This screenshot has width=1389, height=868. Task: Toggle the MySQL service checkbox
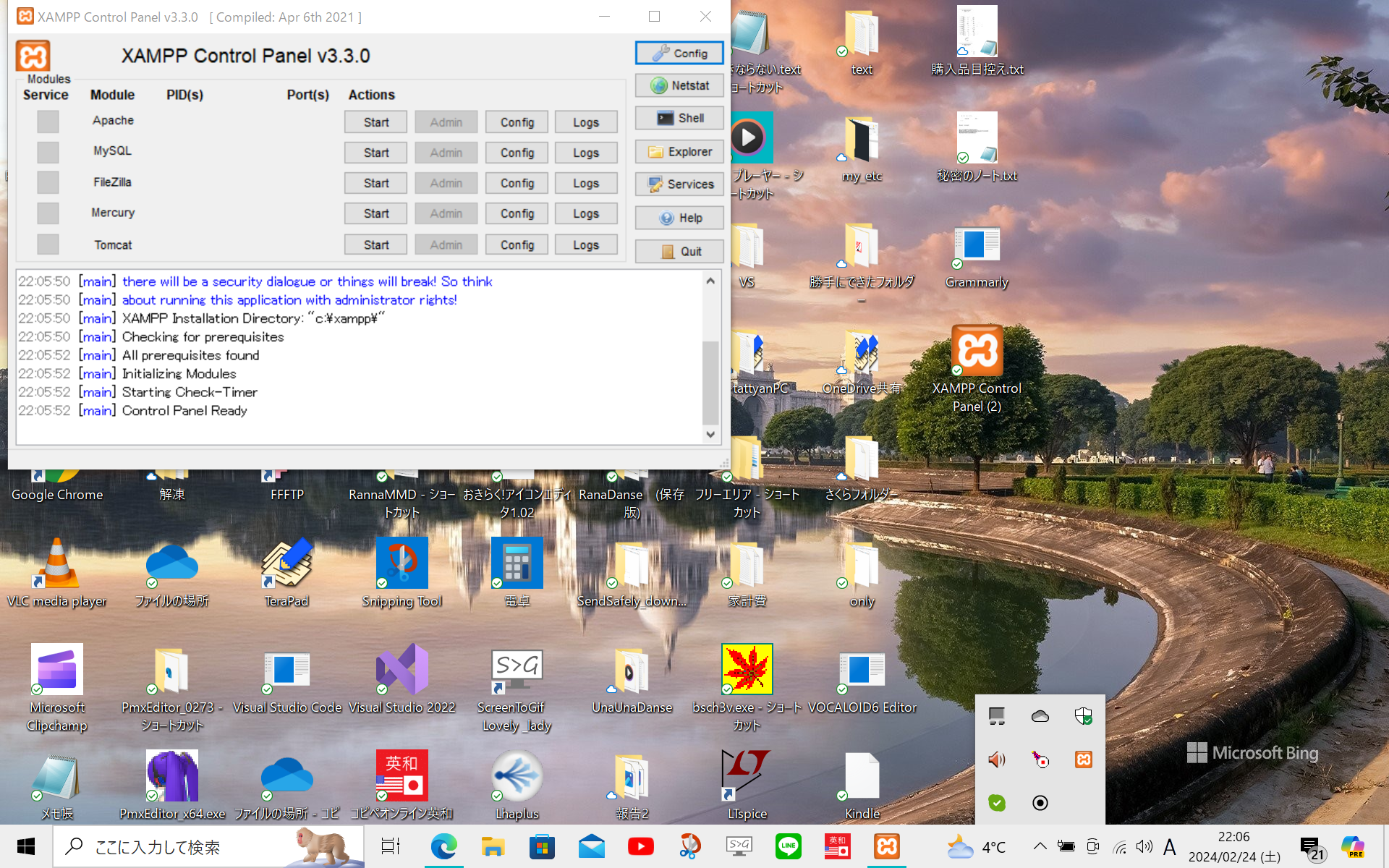click(48, 152)
